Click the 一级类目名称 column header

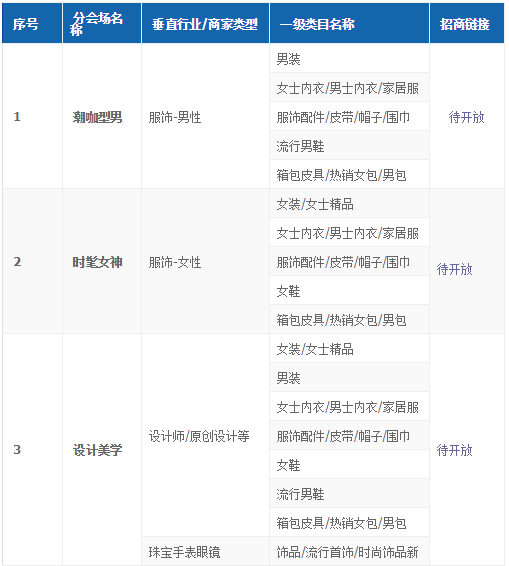pos(349,23)
